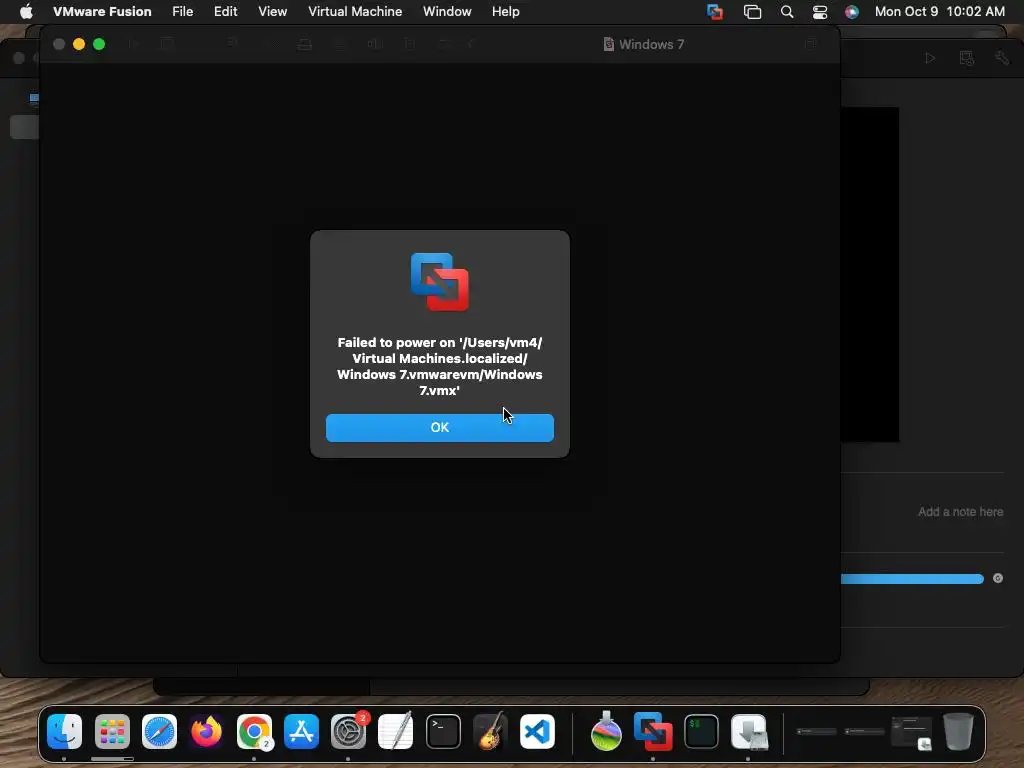Open the View menu

tap(272, 11)
